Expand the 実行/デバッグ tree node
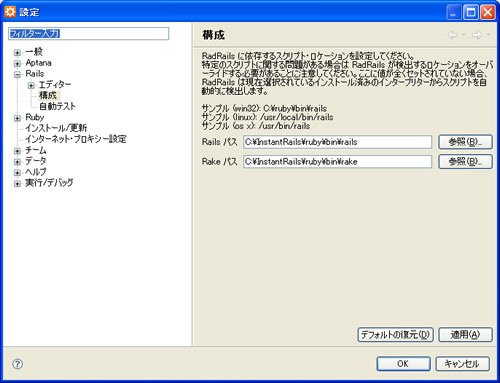This screenshot has width=500, height=383. [x=17, y=183]
